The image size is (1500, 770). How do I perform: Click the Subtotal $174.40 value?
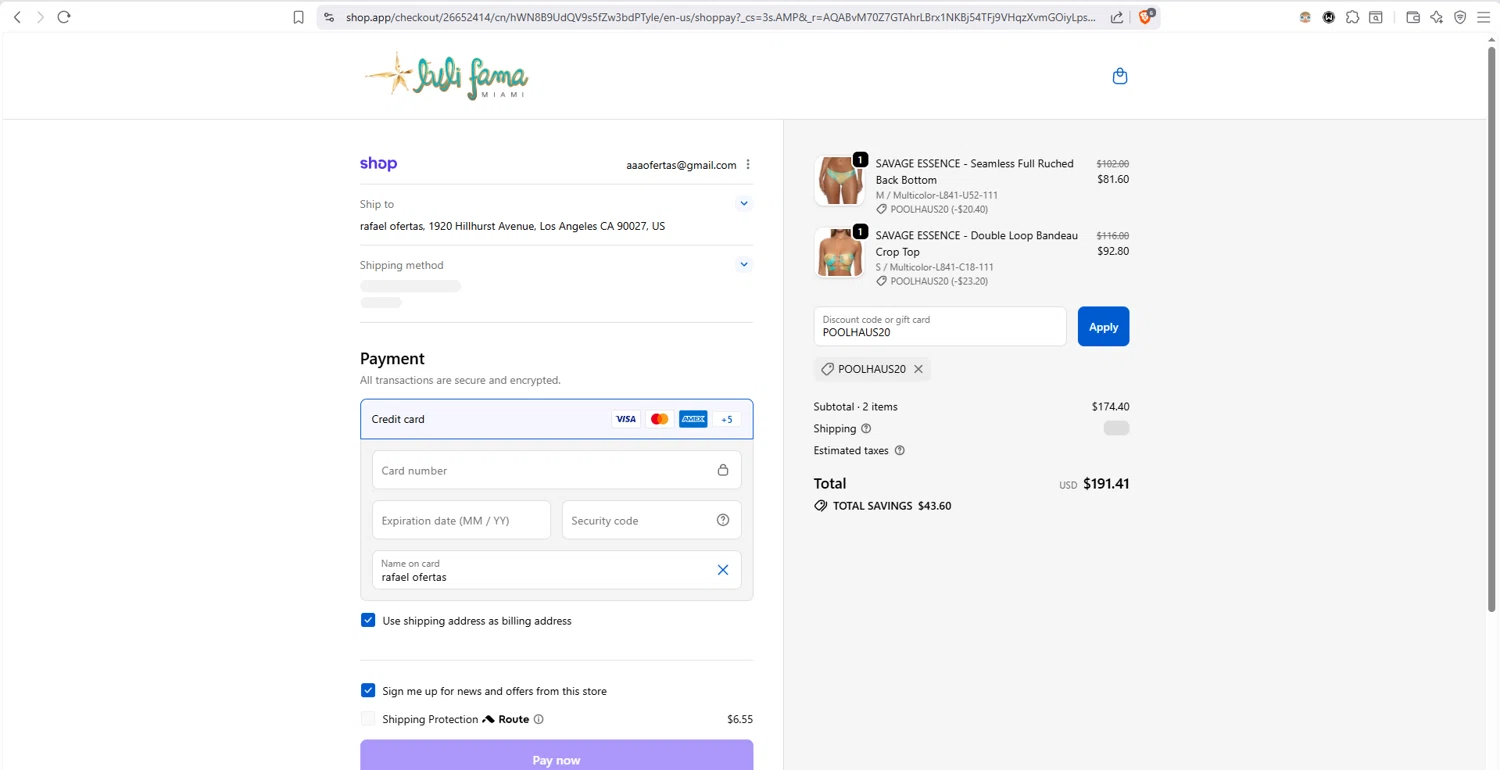(x=1110, y=407)
